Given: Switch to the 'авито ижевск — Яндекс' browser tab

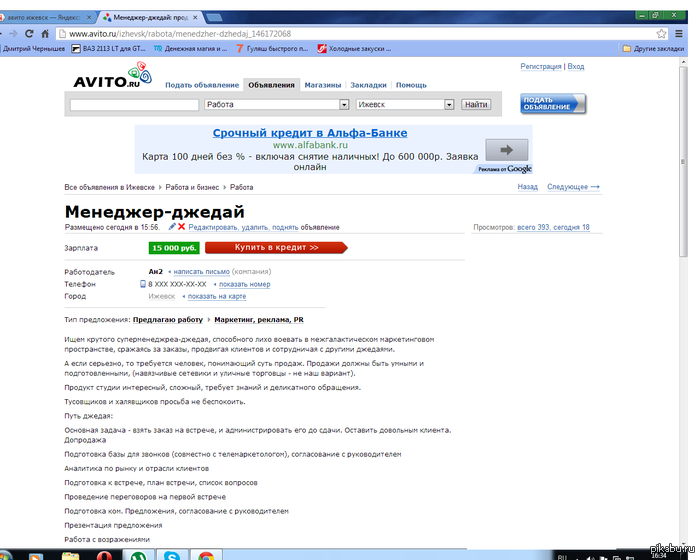Looking at the screenshot, I should [x=45, y=17].
